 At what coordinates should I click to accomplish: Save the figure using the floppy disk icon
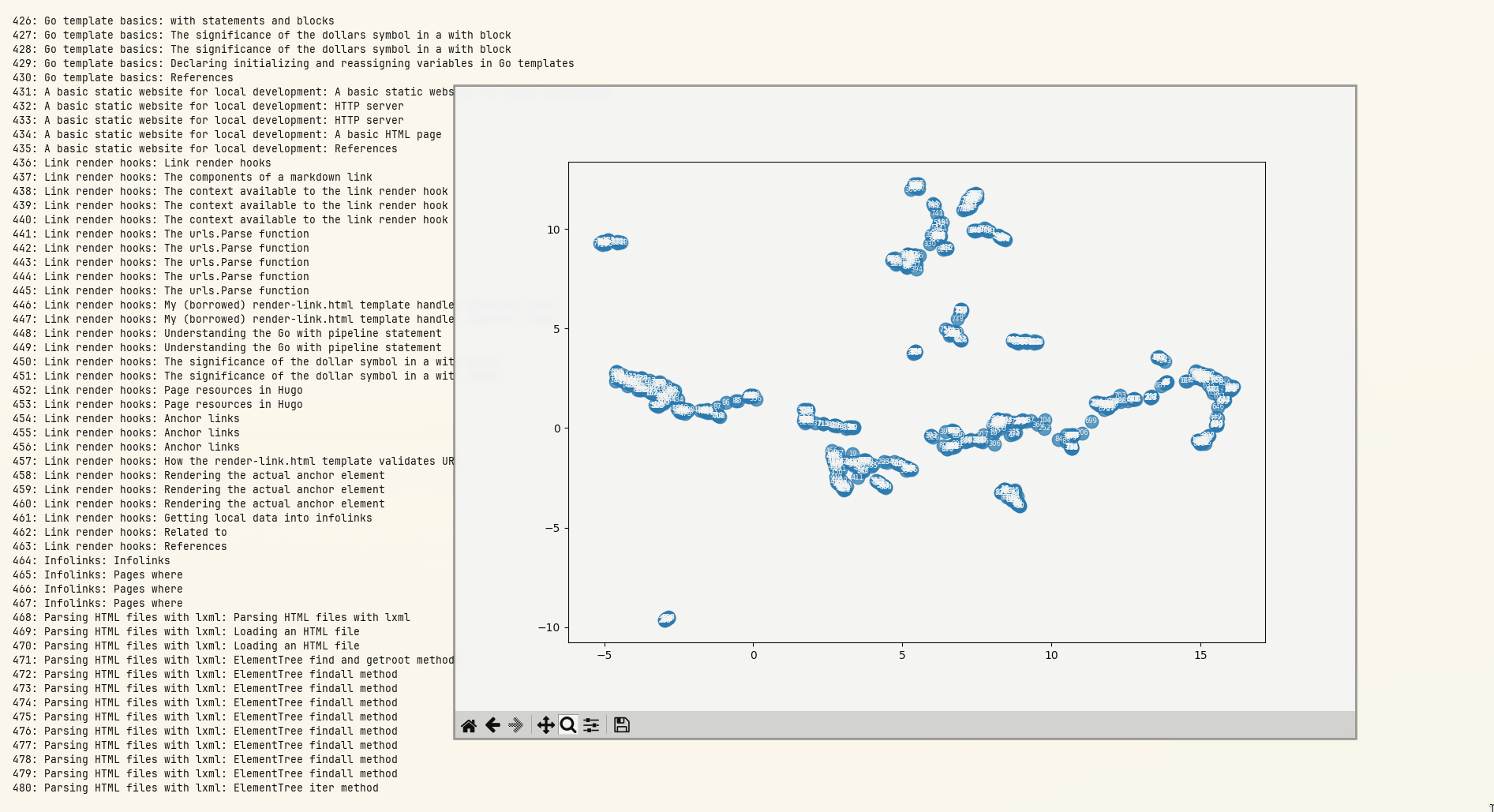[620, 724]
